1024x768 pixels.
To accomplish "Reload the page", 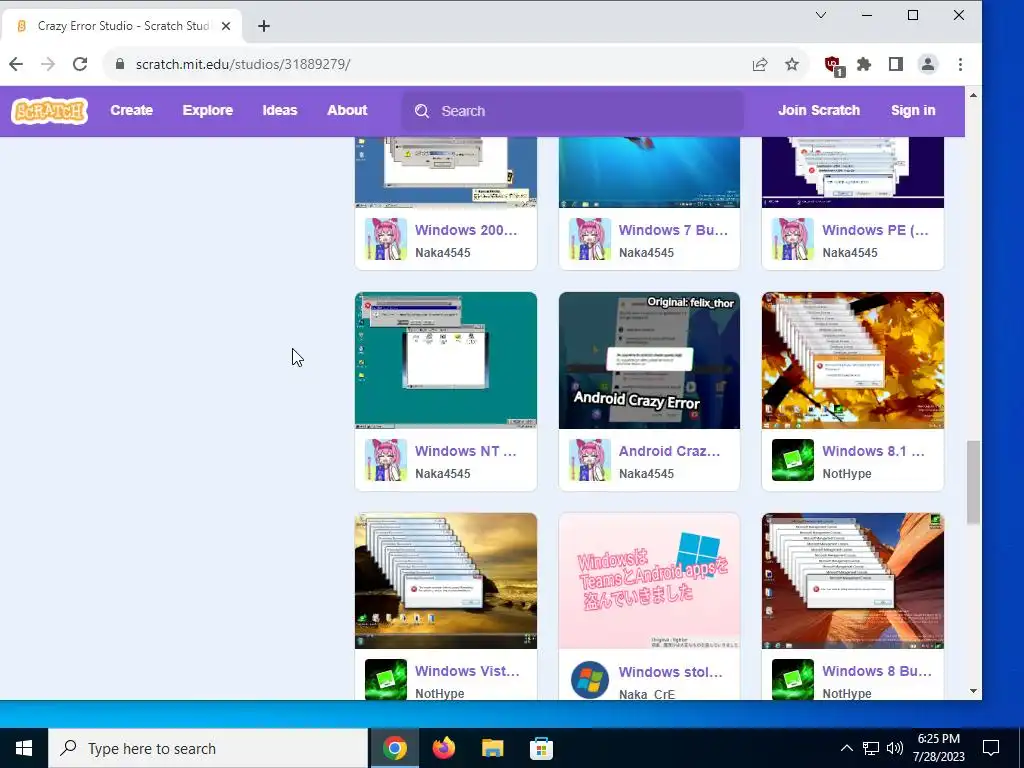I will tap(80, 64).
